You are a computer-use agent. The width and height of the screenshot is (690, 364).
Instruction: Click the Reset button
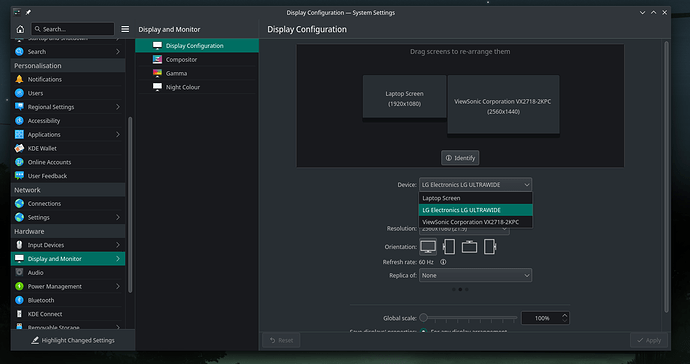281,340
